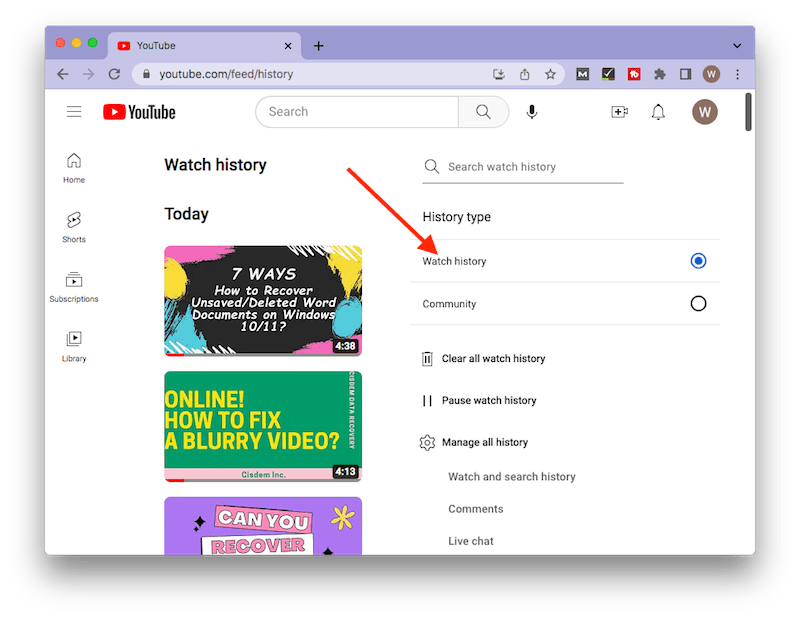Switch history type to Community
Viewport: 800px width, 619px height.
point(698,303)
